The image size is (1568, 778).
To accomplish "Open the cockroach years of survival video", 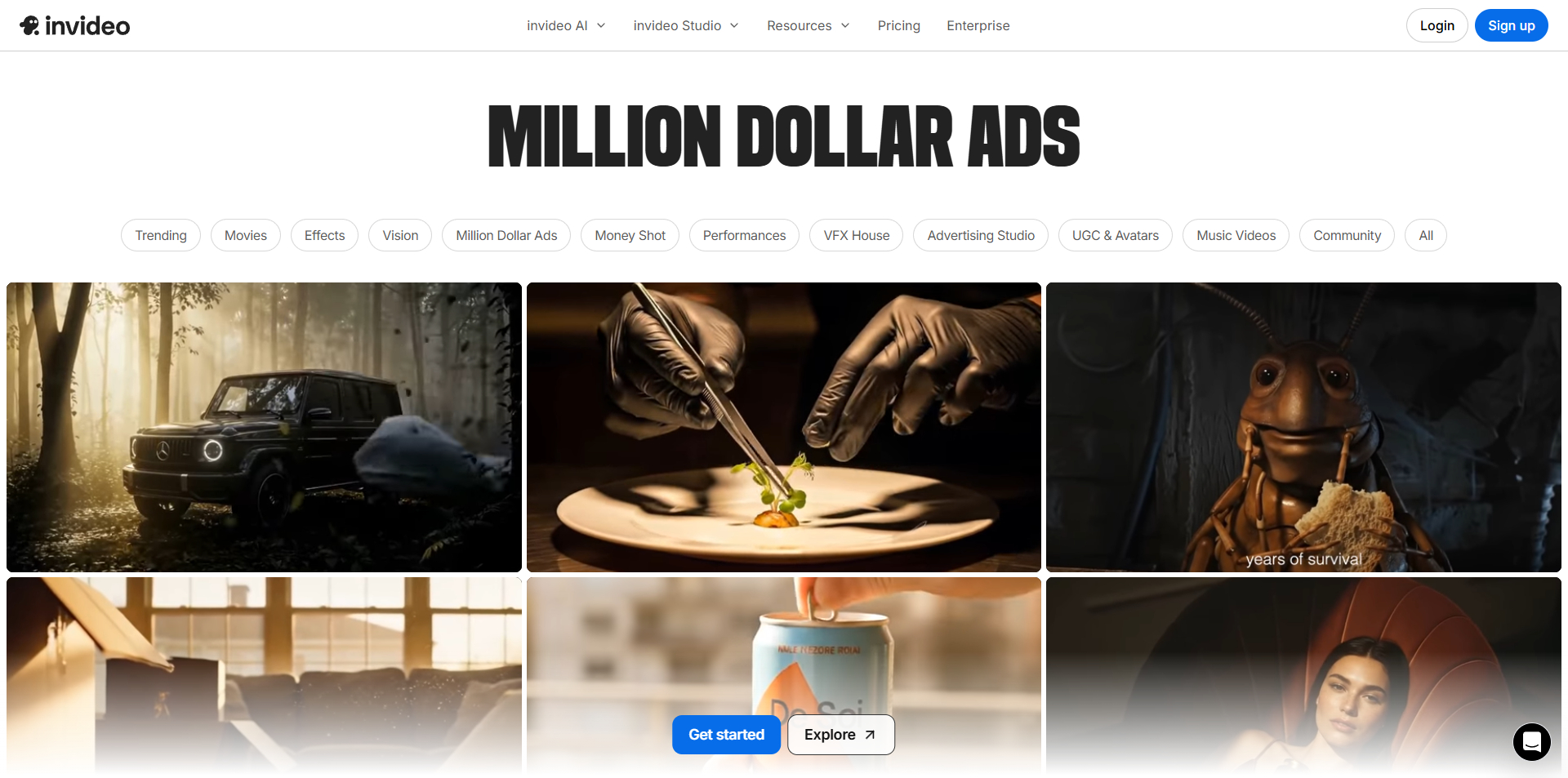I will click(1303, 427).
